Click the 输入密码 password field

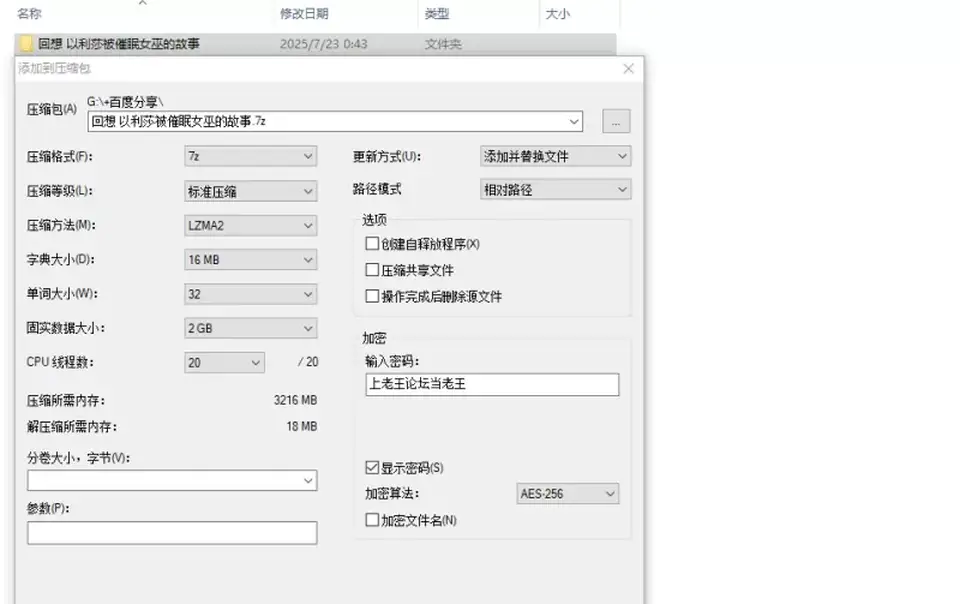492,384
